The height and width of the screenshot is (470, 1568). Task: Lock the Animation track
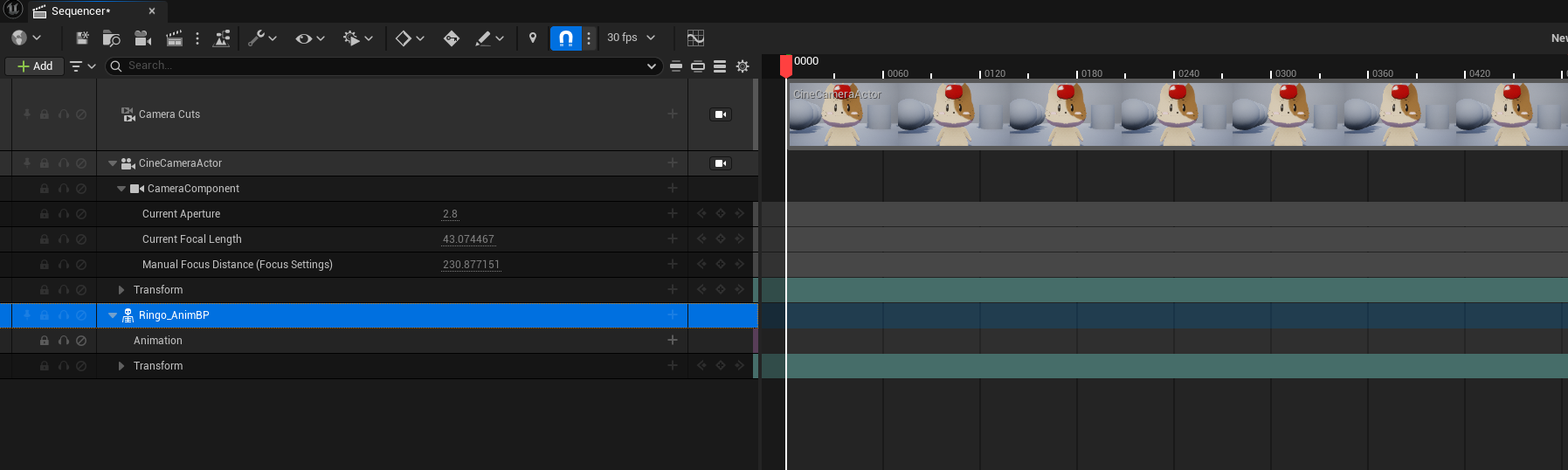coord(44,341)
